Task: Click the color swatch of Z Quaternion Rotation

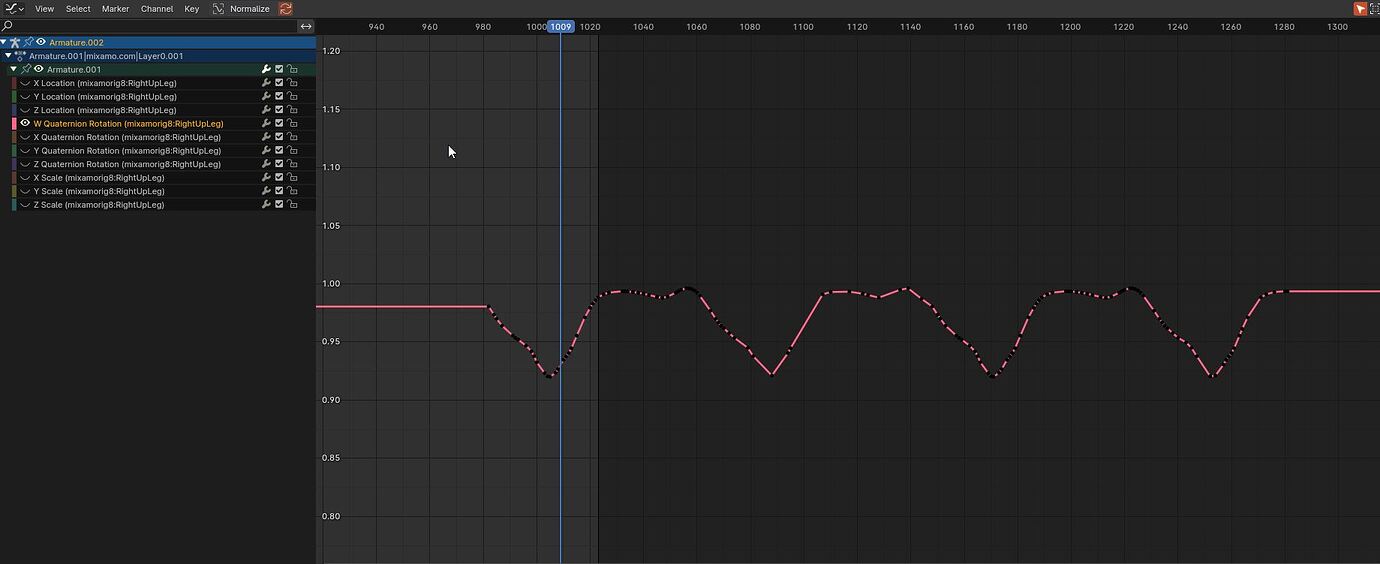Action: (14, 164)
